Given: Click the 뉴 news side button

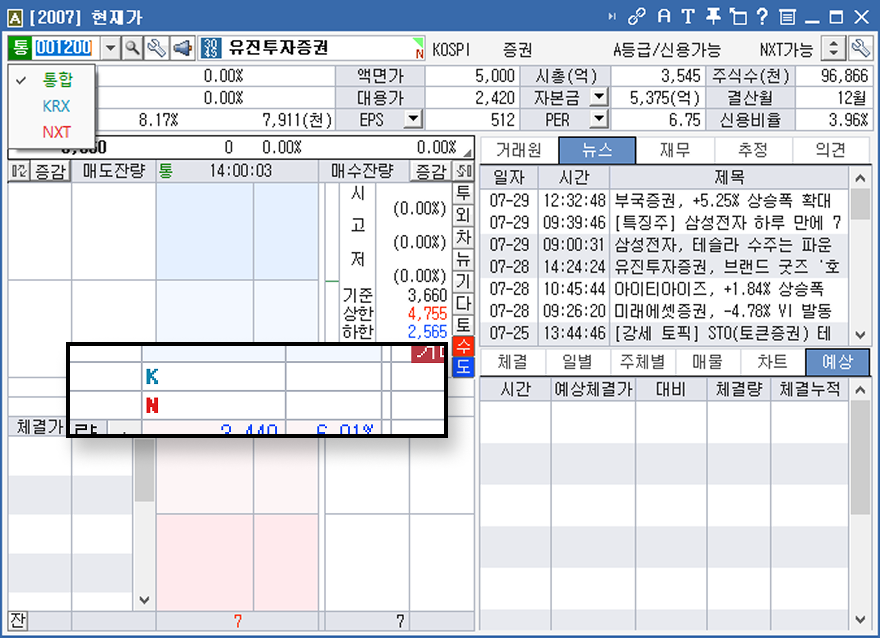Looking at the screenshot, I should (463, 259).
